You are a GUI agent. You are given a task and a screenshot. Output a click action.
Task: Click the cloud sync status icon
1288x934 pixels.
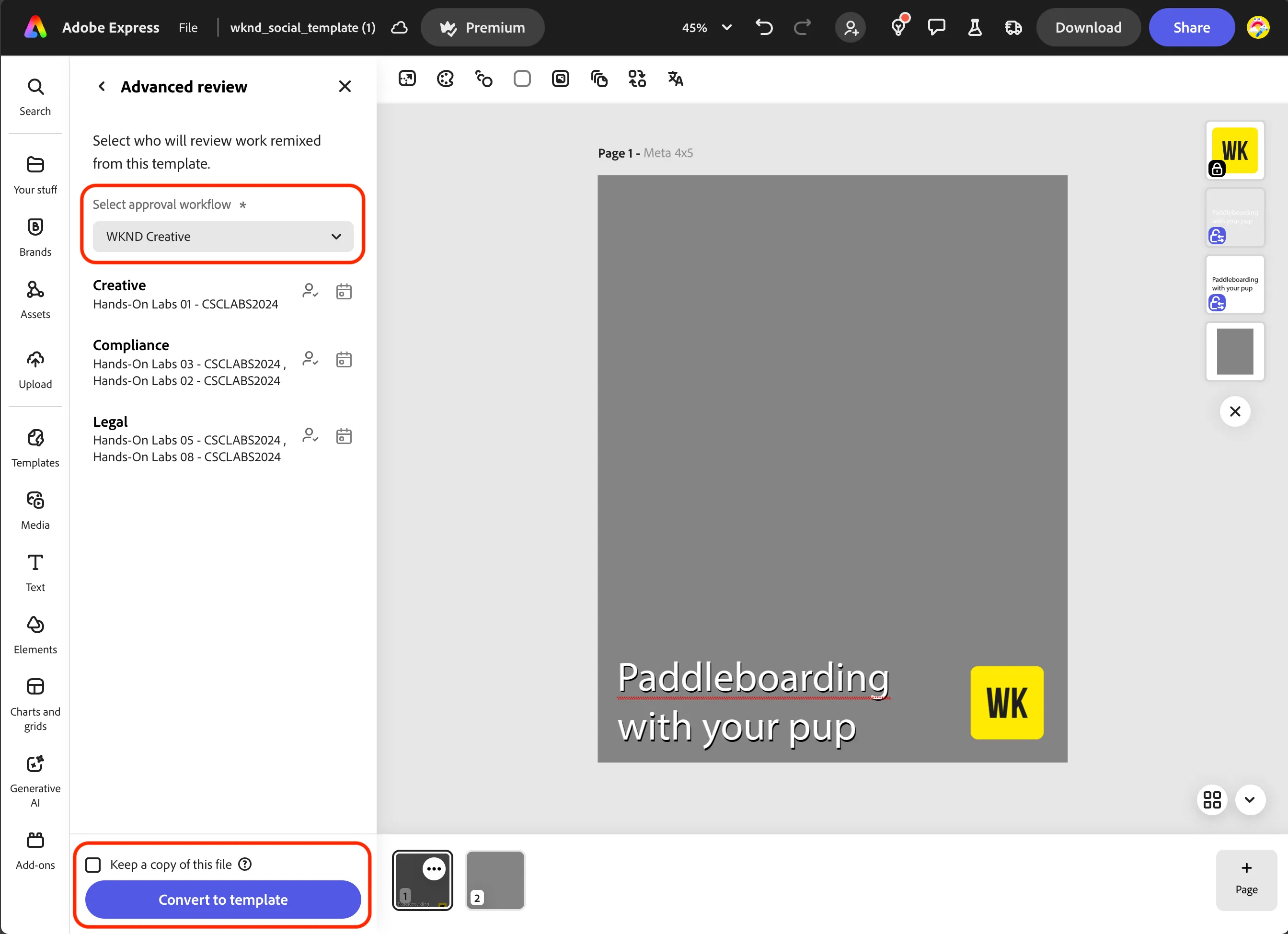[400, 27]
